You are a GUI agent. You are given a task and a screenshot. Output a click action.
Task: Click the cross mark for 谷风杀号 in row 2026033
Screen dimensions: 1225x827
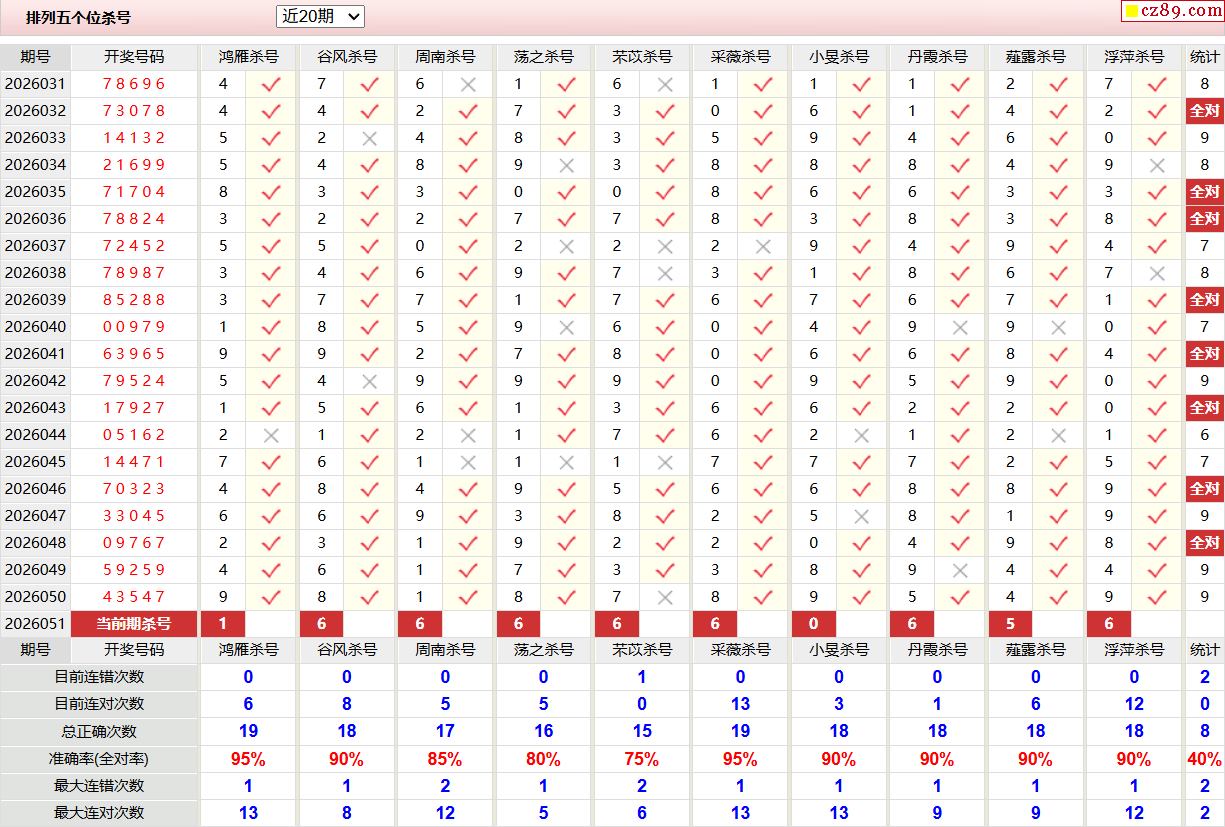[370, 139]
